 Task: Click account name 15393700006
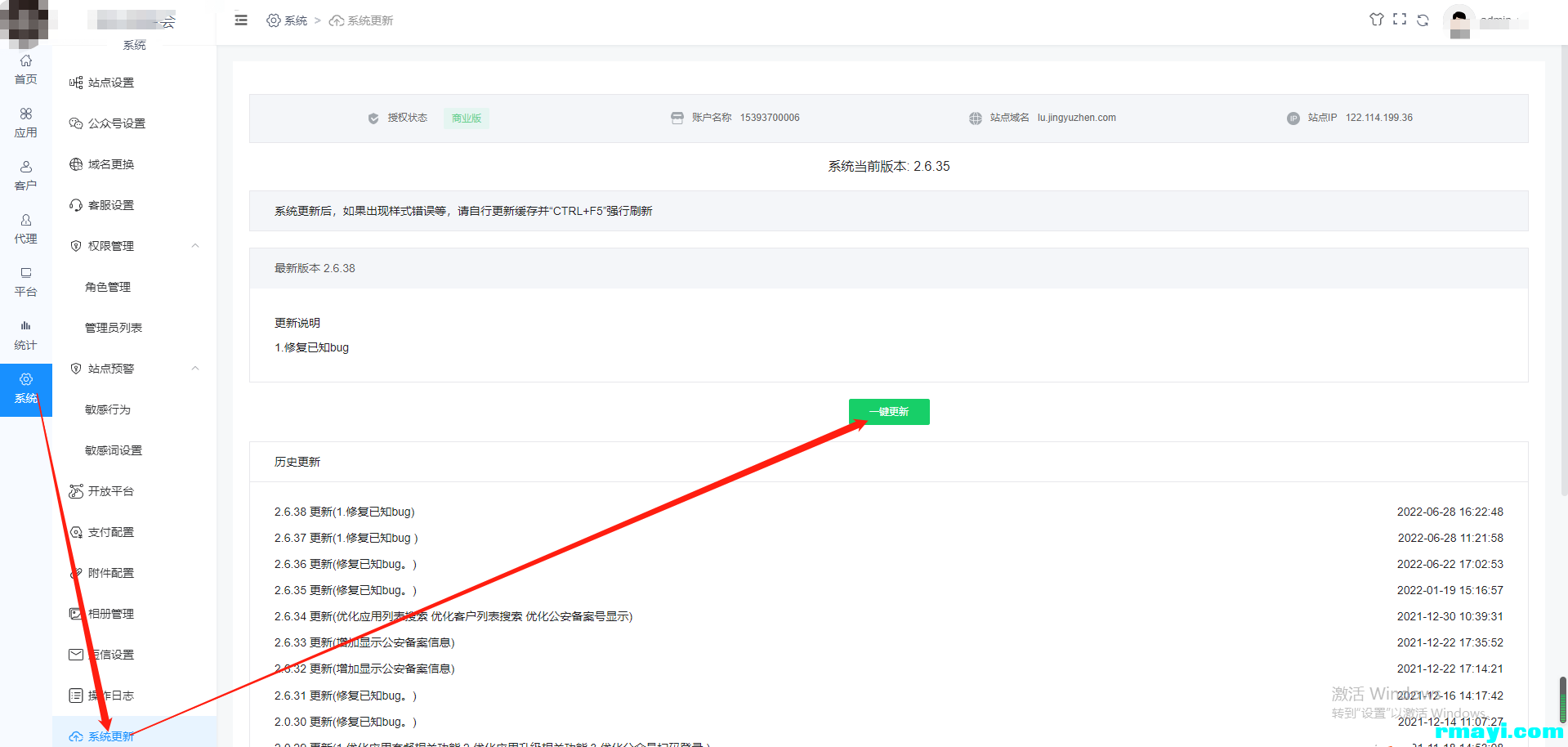770,118
